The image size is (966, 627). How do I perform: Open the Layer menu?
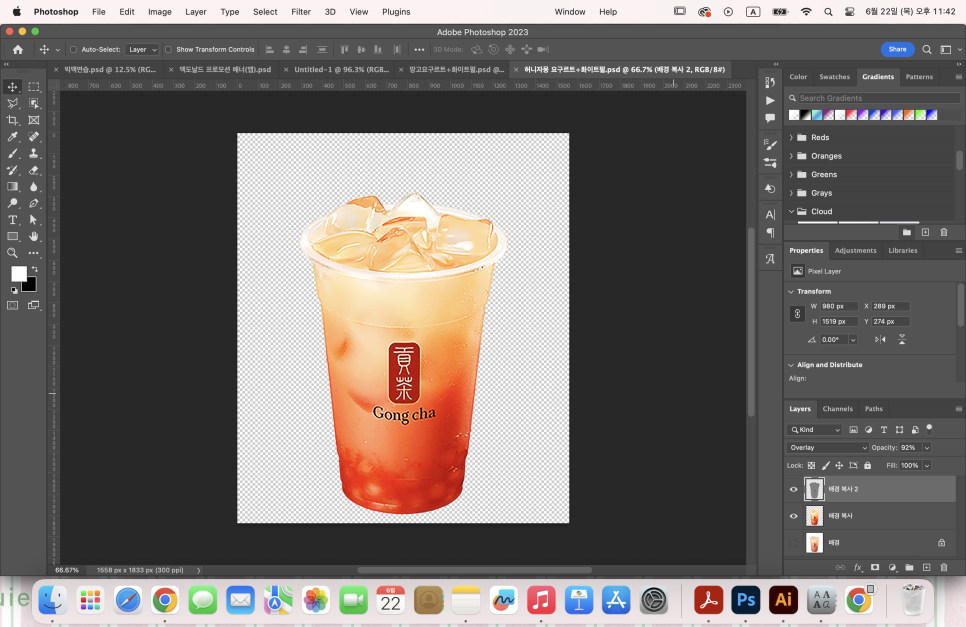coord(195,12)
